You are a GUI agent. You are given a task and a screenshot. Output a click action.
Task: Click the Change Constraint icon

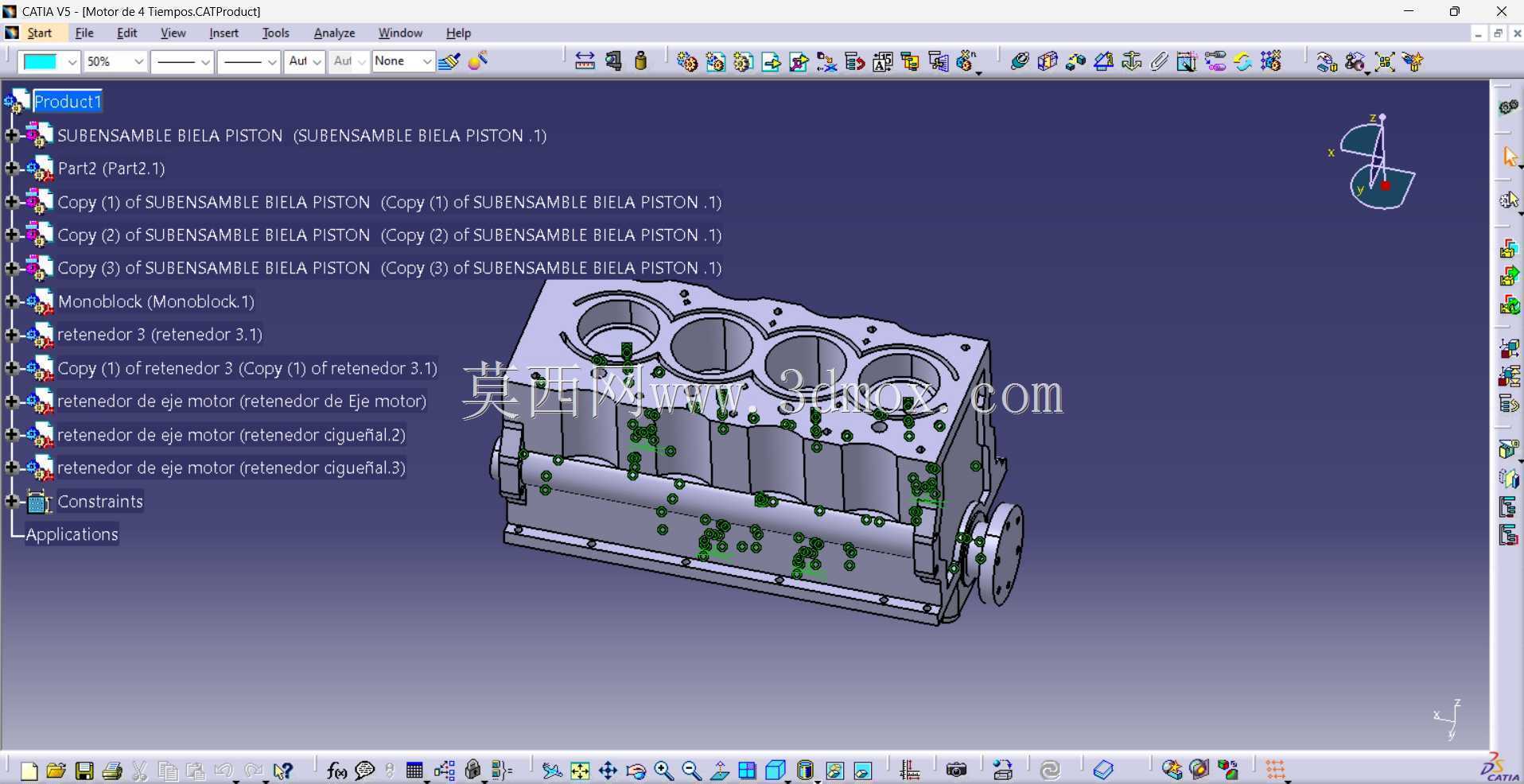pos(1242,61)
